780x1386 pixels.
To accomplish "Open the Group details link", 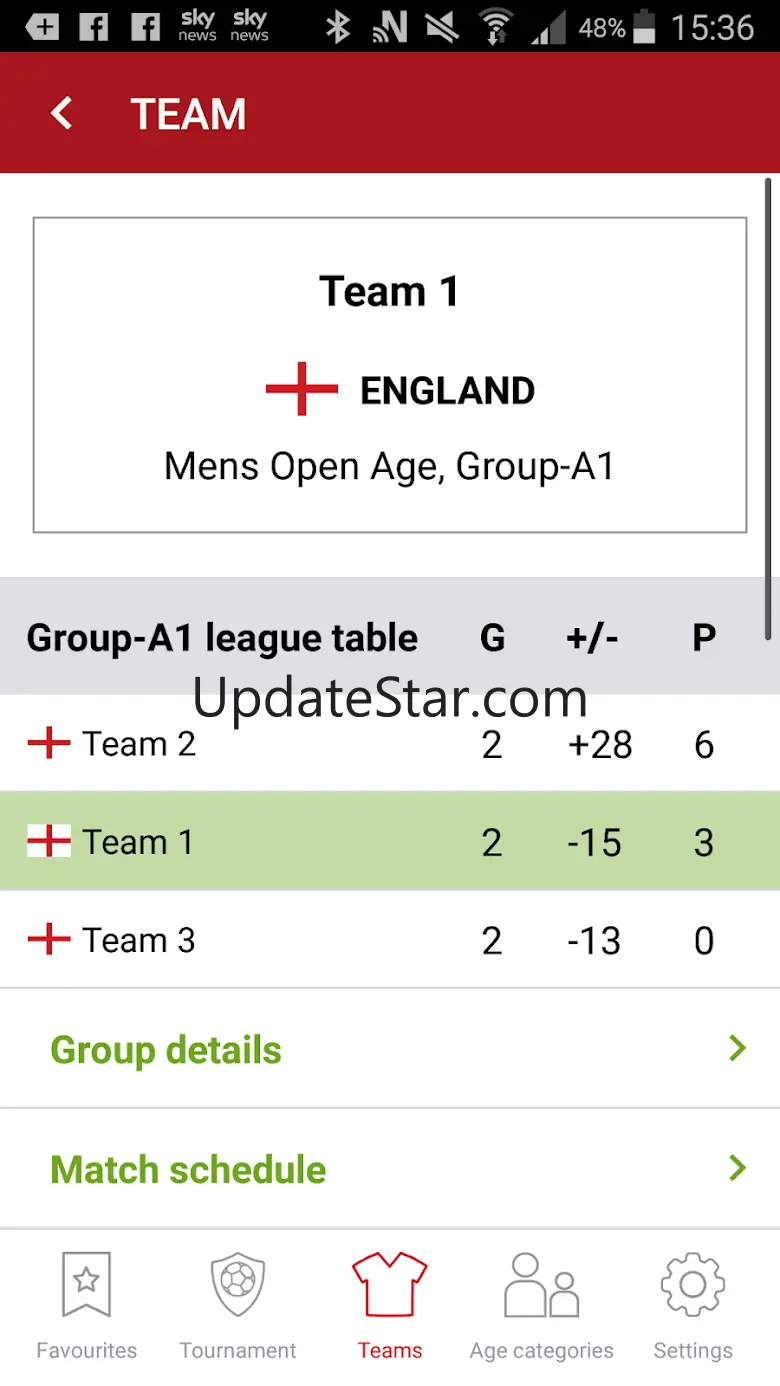I will click(x=166, y=1050).
